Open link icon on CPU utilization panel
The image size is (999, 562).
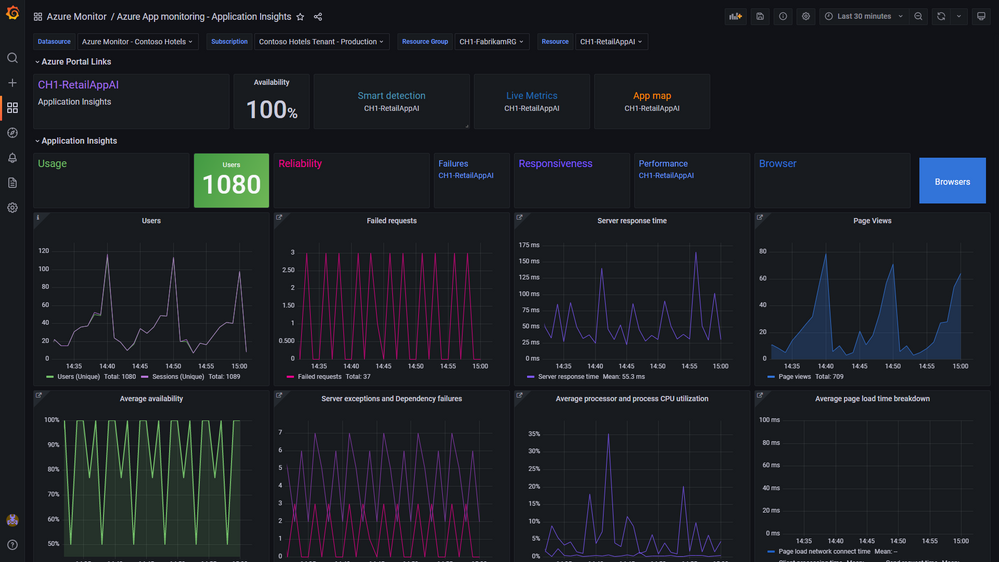tap(519, 395)
